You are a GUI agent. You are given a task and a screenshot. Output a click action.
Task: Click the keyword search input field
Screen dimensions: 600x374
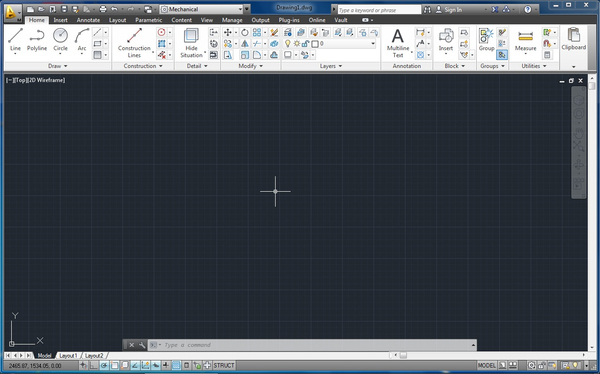379,10
